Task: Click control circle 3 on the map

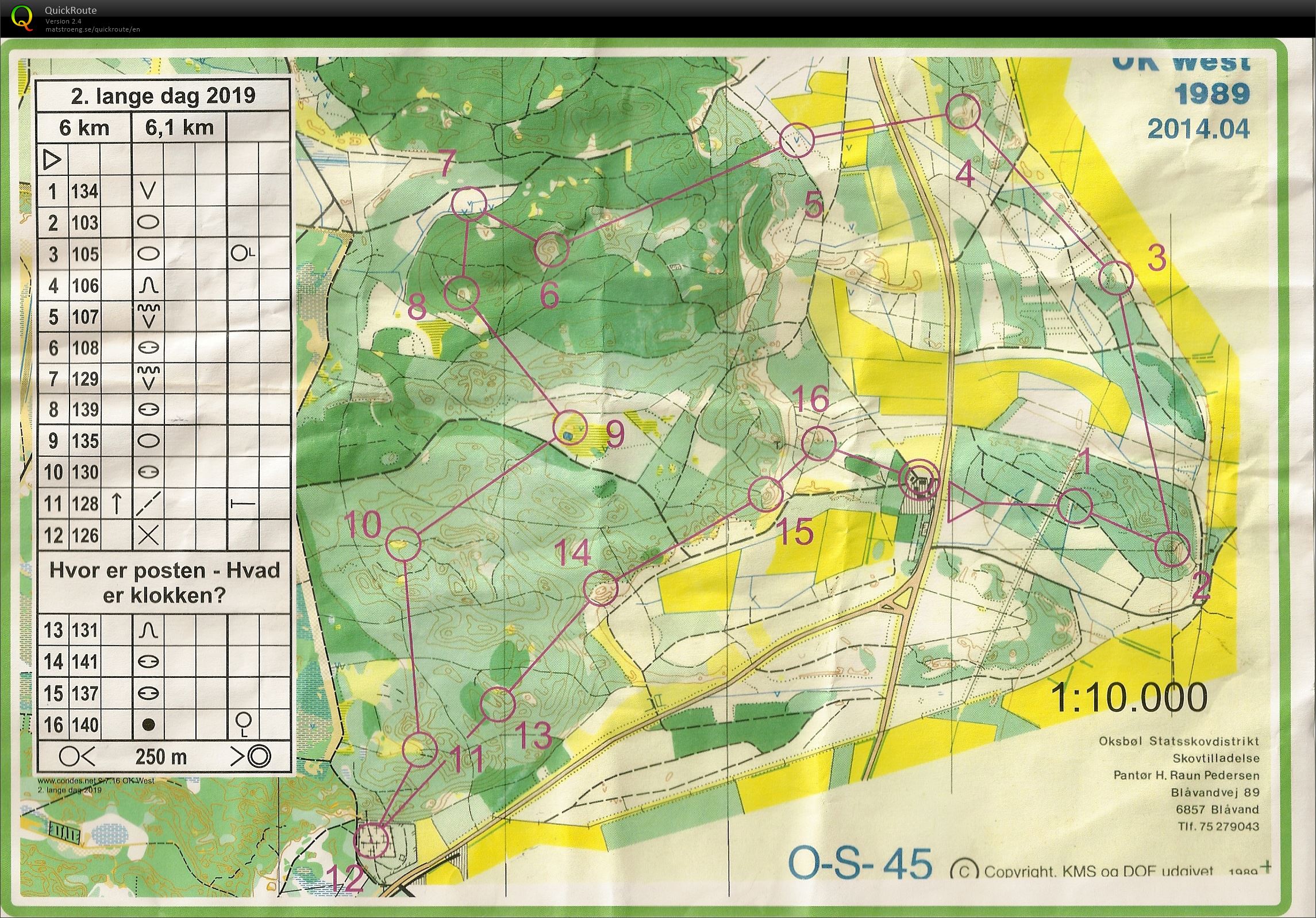Action: pos(1115,278)
